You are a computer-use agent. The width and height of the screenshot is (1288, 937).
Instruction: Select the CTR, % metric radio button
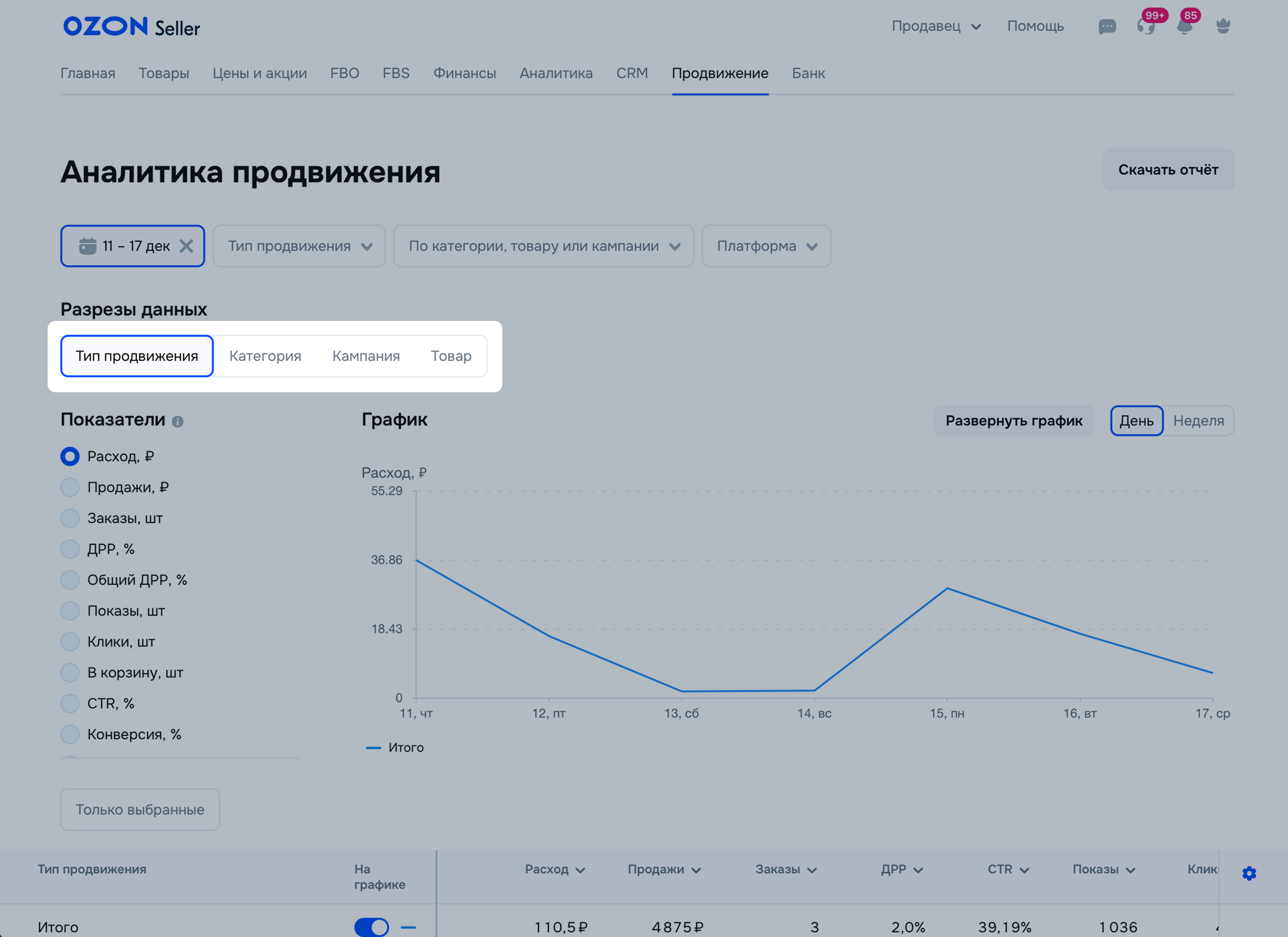pos(70,703)
